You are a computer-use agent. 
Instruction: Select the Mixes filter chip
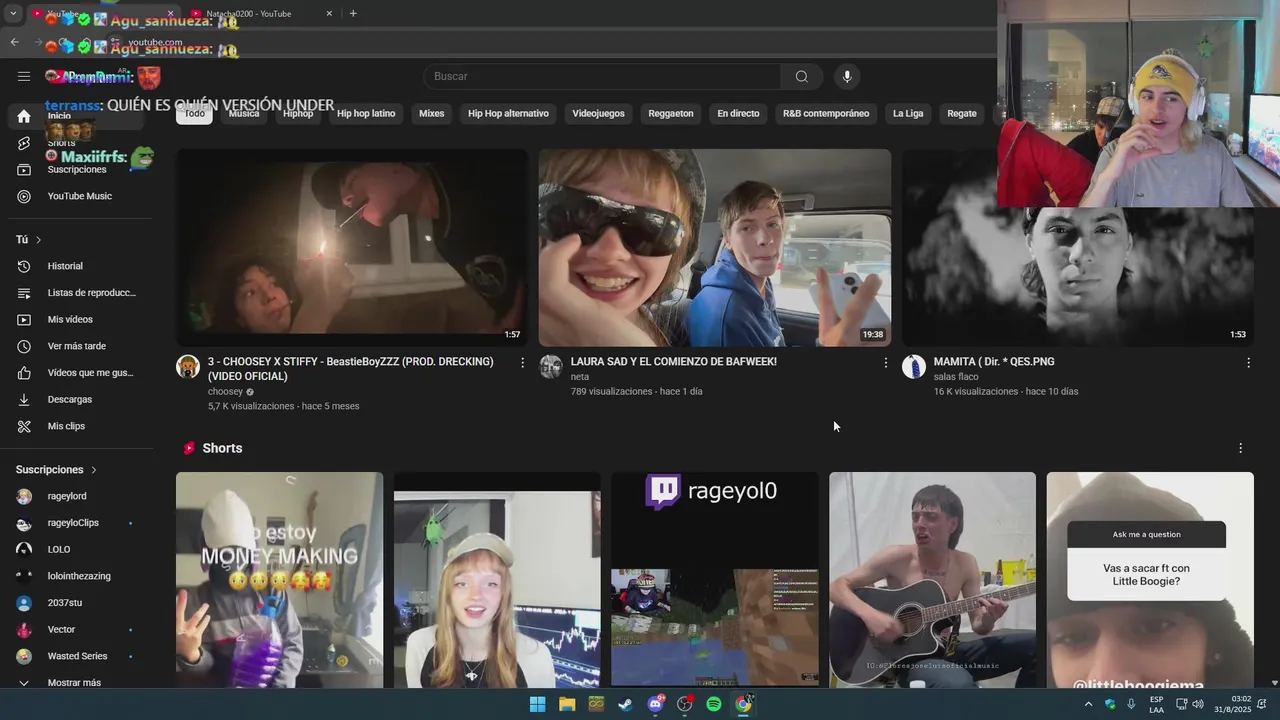[x=432, y=114]
